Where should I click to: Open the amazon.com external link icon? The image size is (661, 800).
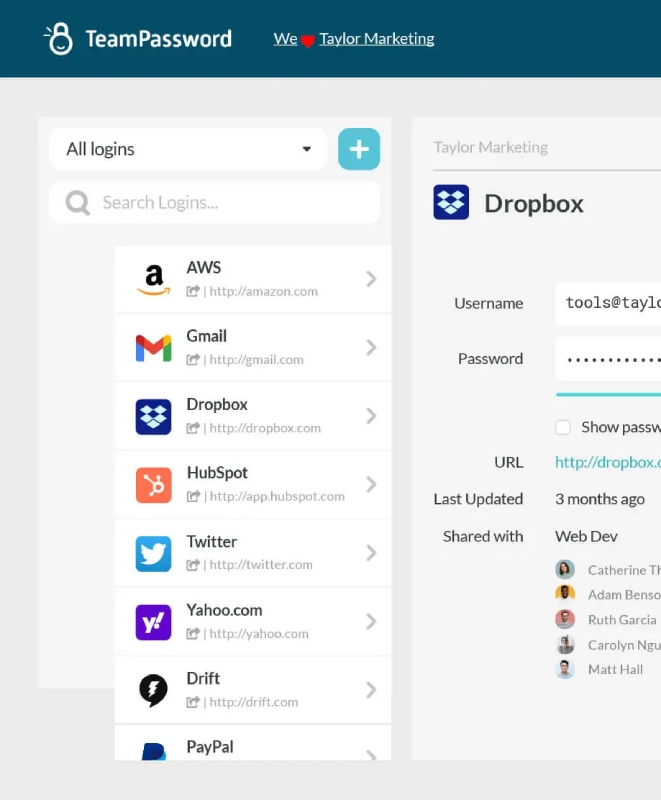point(193,291)
